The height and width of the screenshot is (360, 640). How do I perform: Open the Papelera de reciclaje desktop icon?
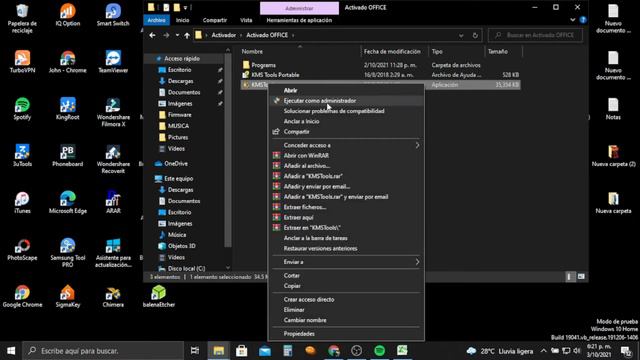pyautogui.click(x=22, y=19)
